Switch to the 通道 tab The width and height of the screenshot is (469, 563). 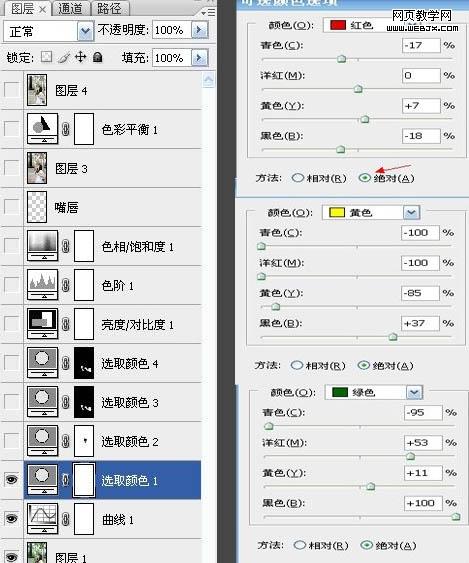[70, 9]
